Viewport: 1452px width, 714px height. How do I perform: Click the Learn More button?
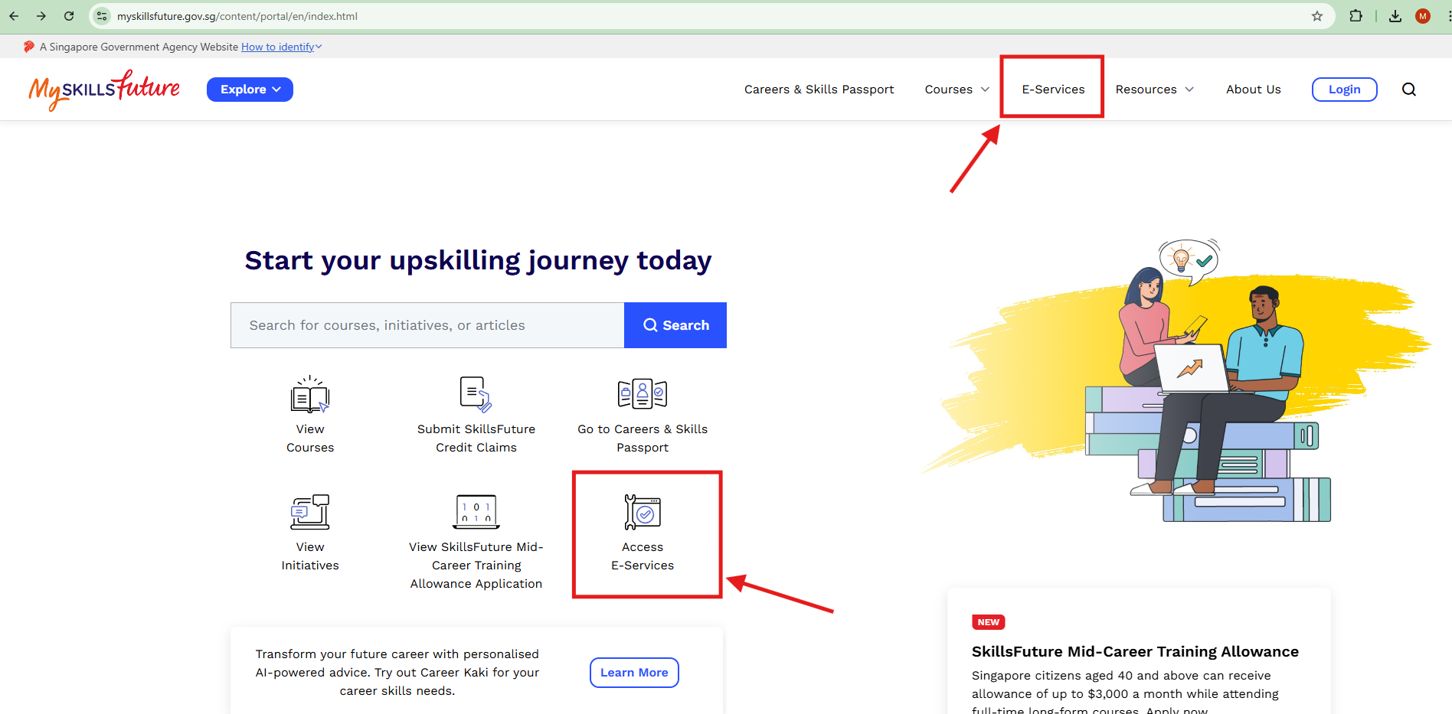point(634,672)
